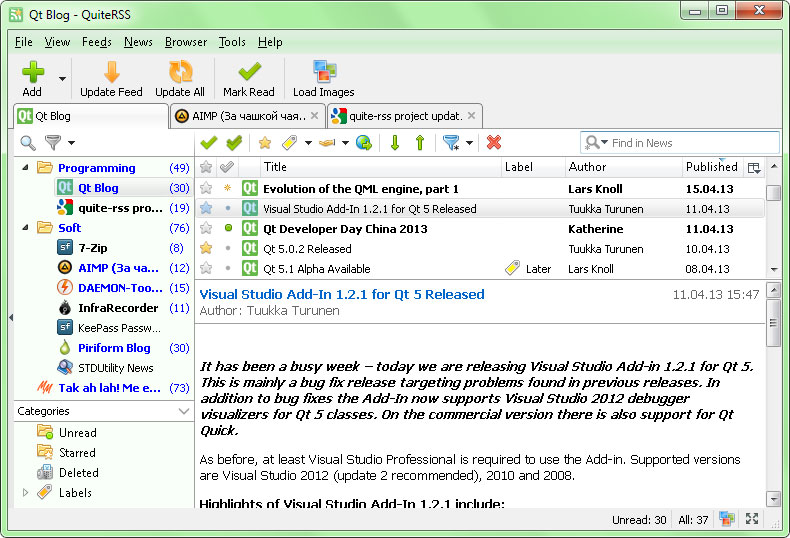Click the Load Images toolbar icon
This screenshot has height=538, width=790.
tap(323, 78)
